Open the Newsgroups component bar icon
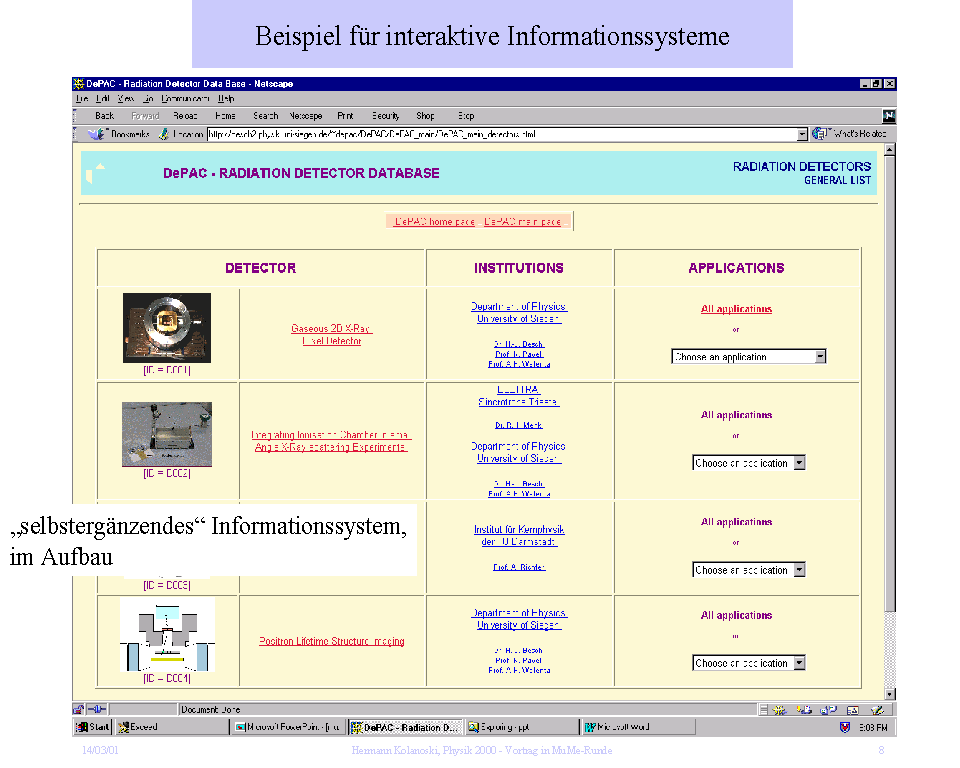 coord(828,710)
